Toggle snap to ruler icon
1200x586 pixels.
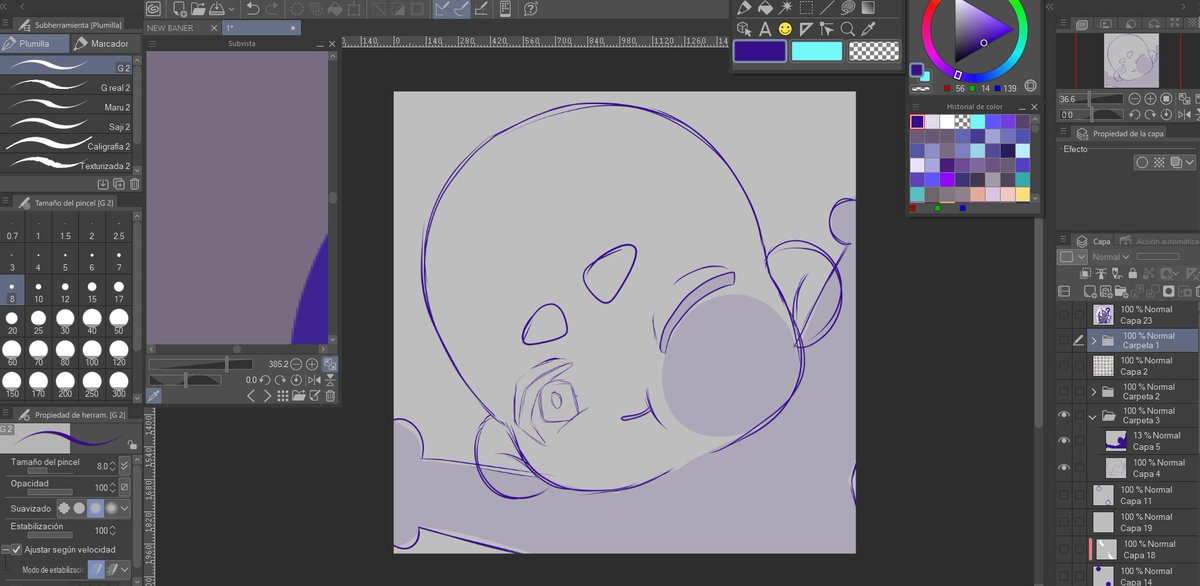442,9
